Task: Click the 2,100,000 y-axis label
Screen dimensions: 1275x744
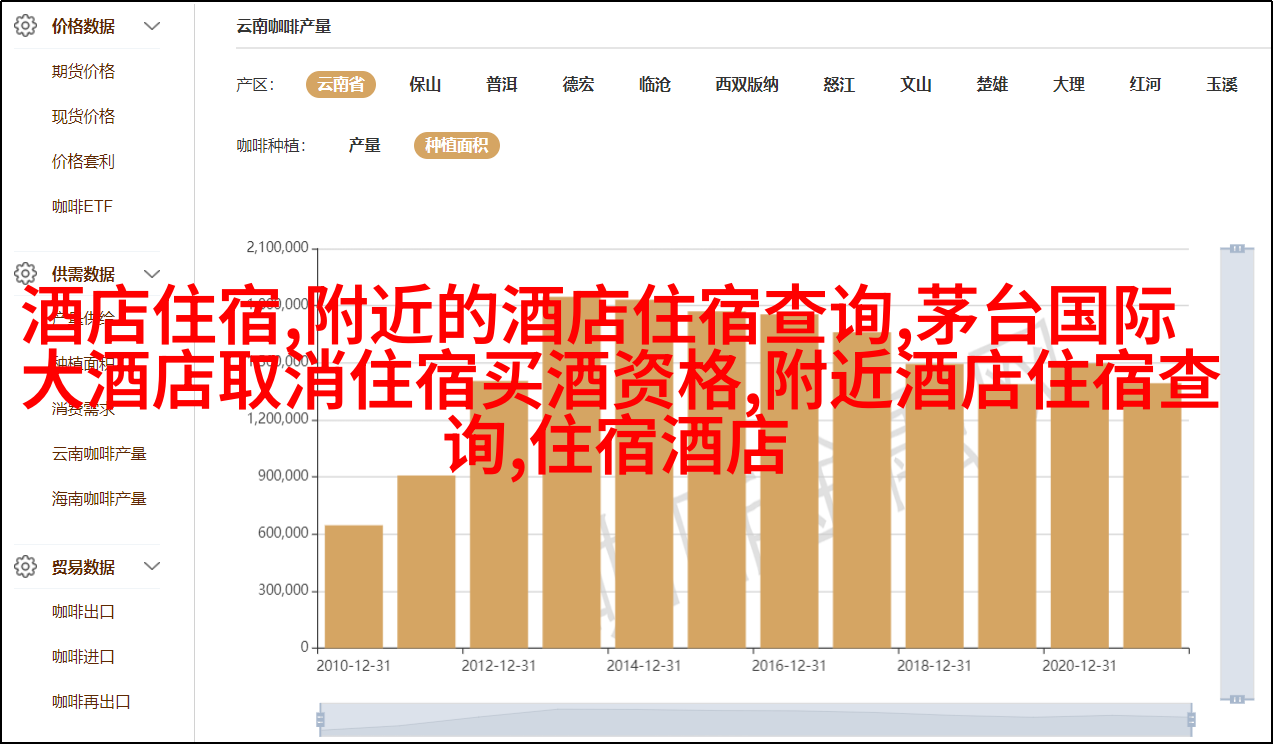Action: pyautogui.click(x=277, y=248)
